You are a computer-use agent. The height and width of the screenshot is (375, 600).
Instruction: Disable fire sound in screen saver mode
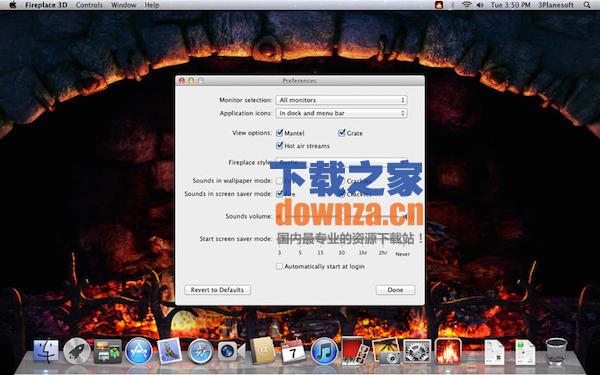(279, 194)
